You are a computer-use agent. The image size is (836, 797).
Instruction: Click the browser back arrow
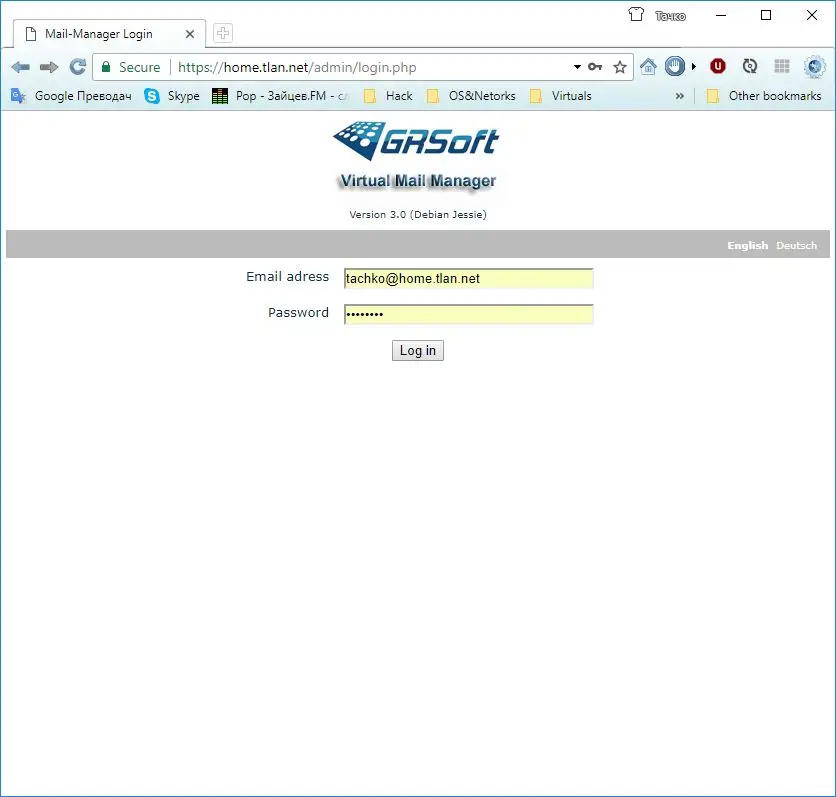(20, 67)
